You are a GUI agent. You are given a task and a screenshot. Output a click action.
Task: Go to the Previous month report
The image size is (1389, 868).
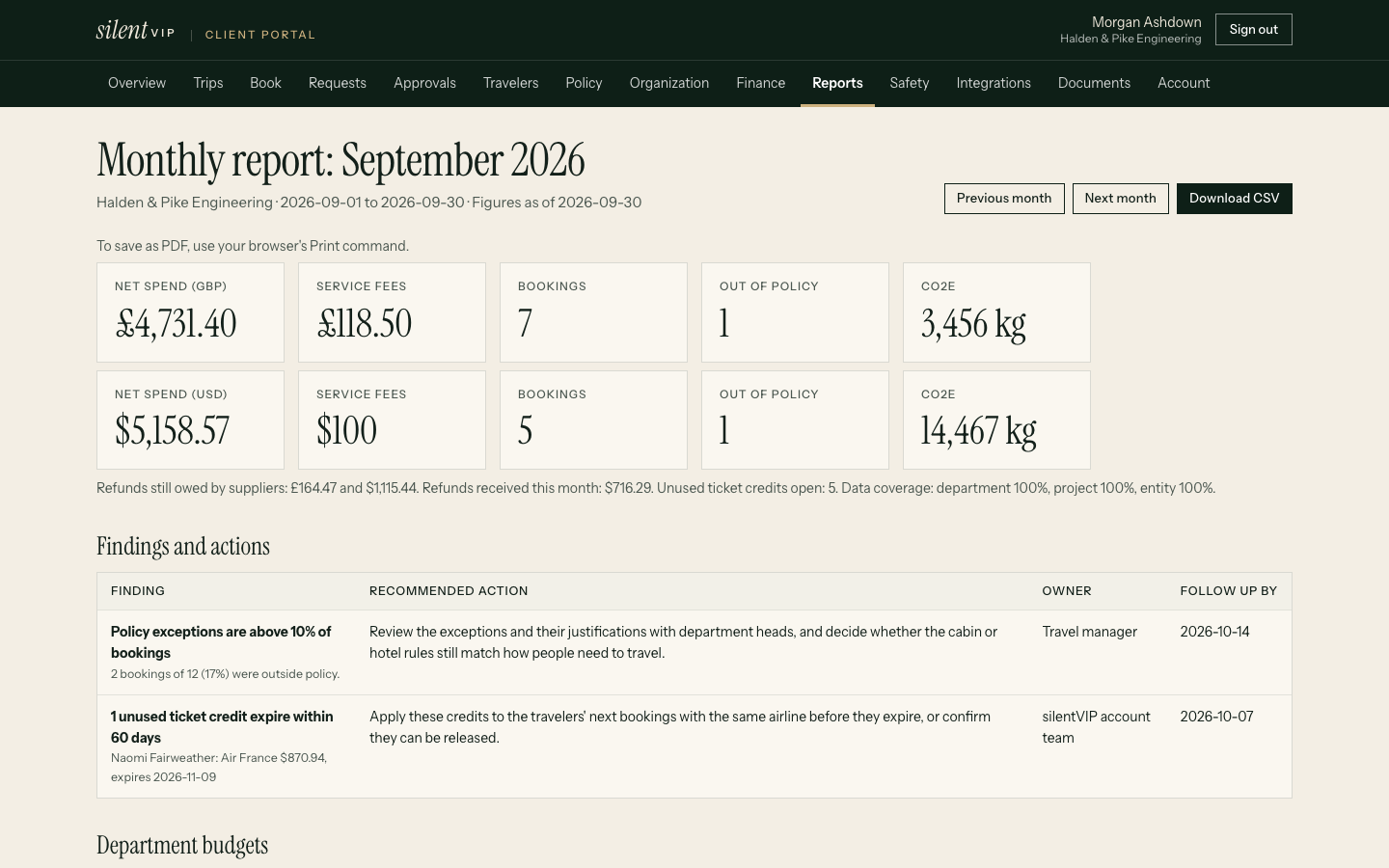[1004, 199]
